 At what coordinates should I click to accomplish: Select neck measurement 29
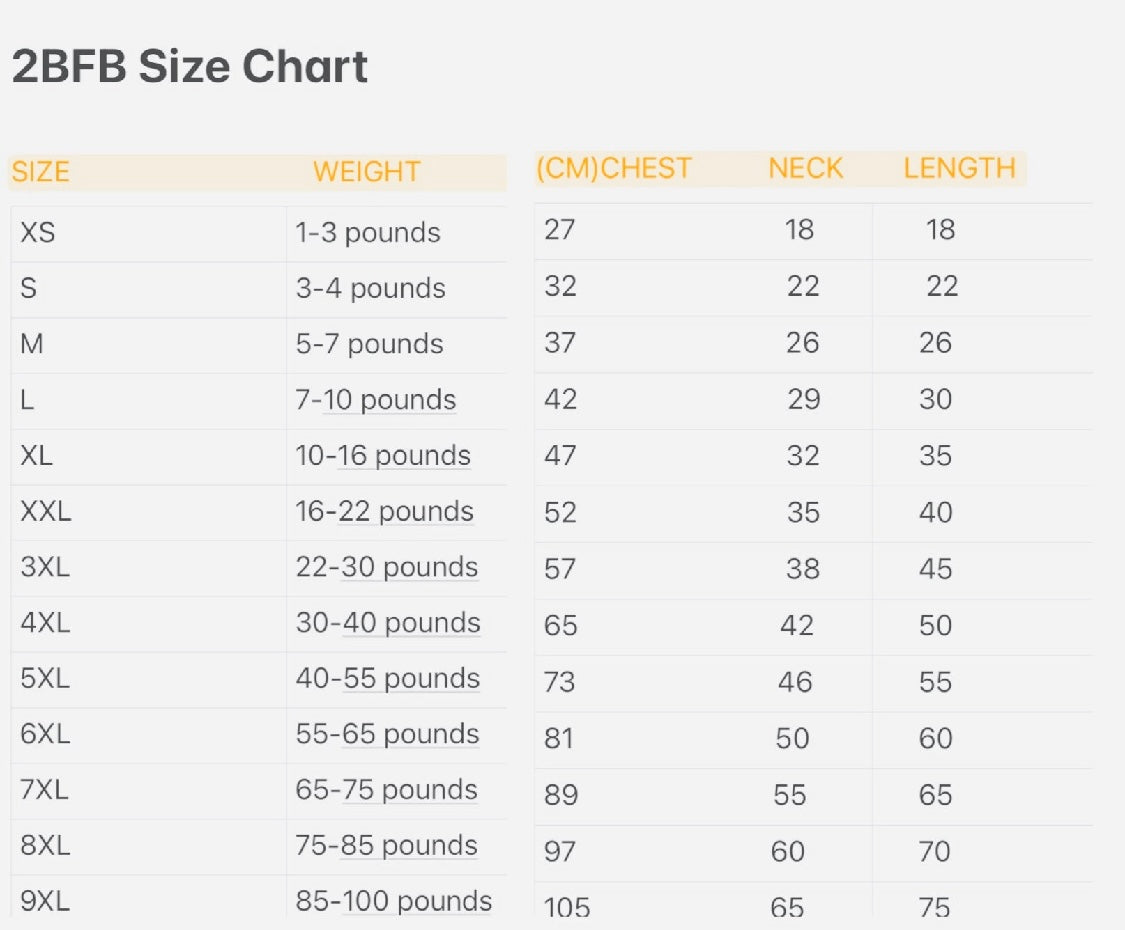click(803, 400)
